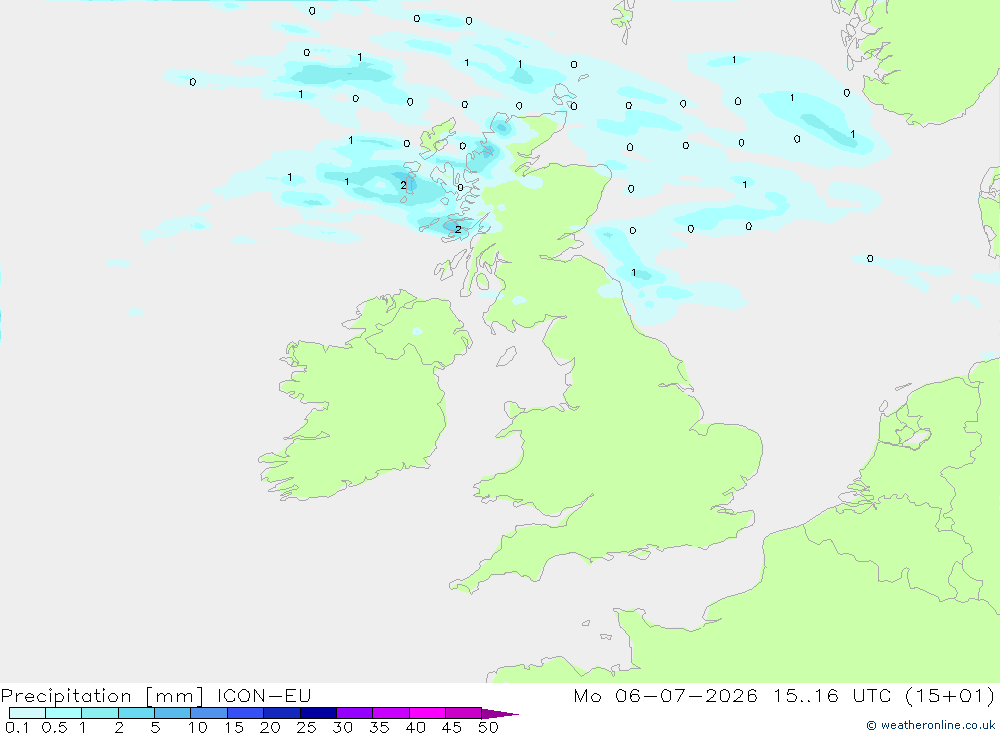
Task: Click the '10' legend scale label
Action: point(198,727)
